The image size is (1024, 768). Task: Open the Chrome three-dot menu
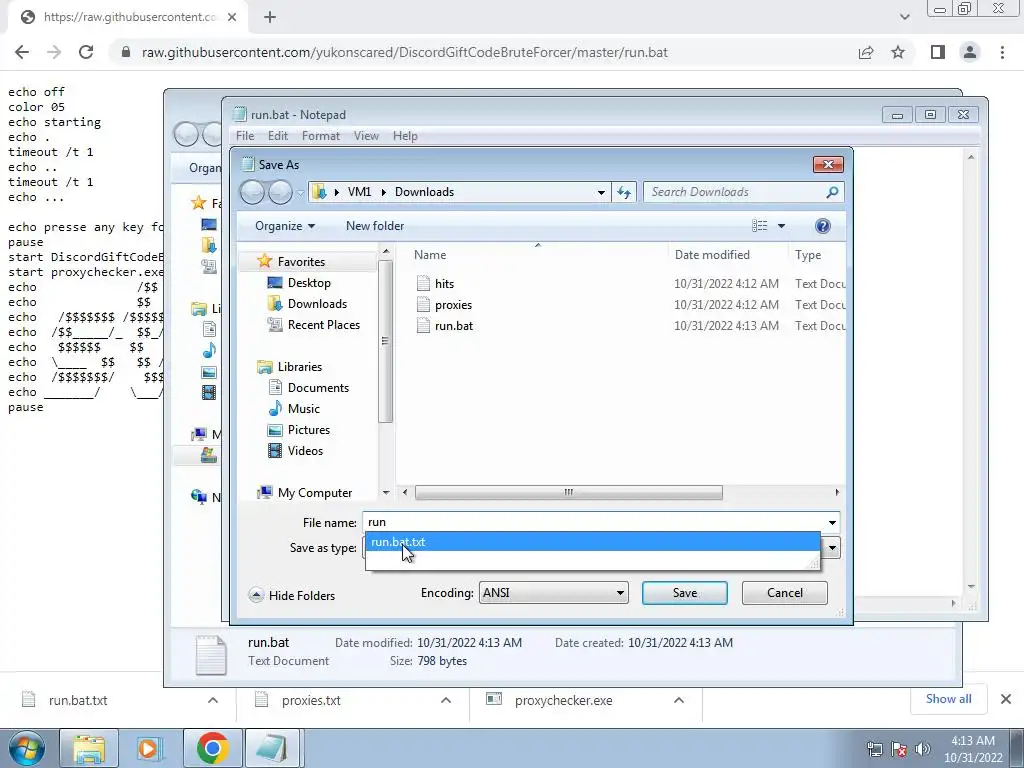pyautogui.click(x=1002, y=52)
